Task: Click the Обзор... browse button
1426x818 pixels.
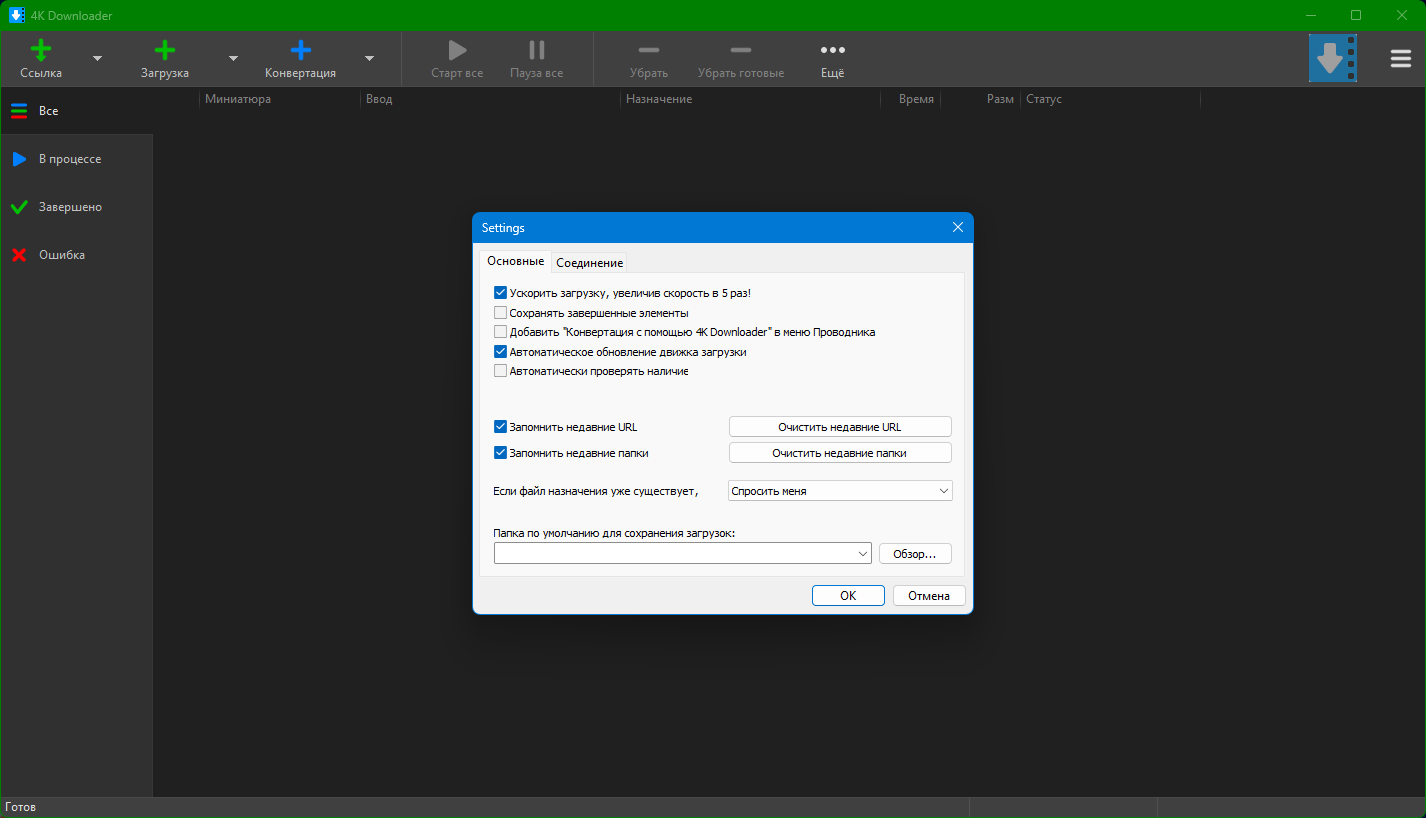Action: [x=914, y=554]
